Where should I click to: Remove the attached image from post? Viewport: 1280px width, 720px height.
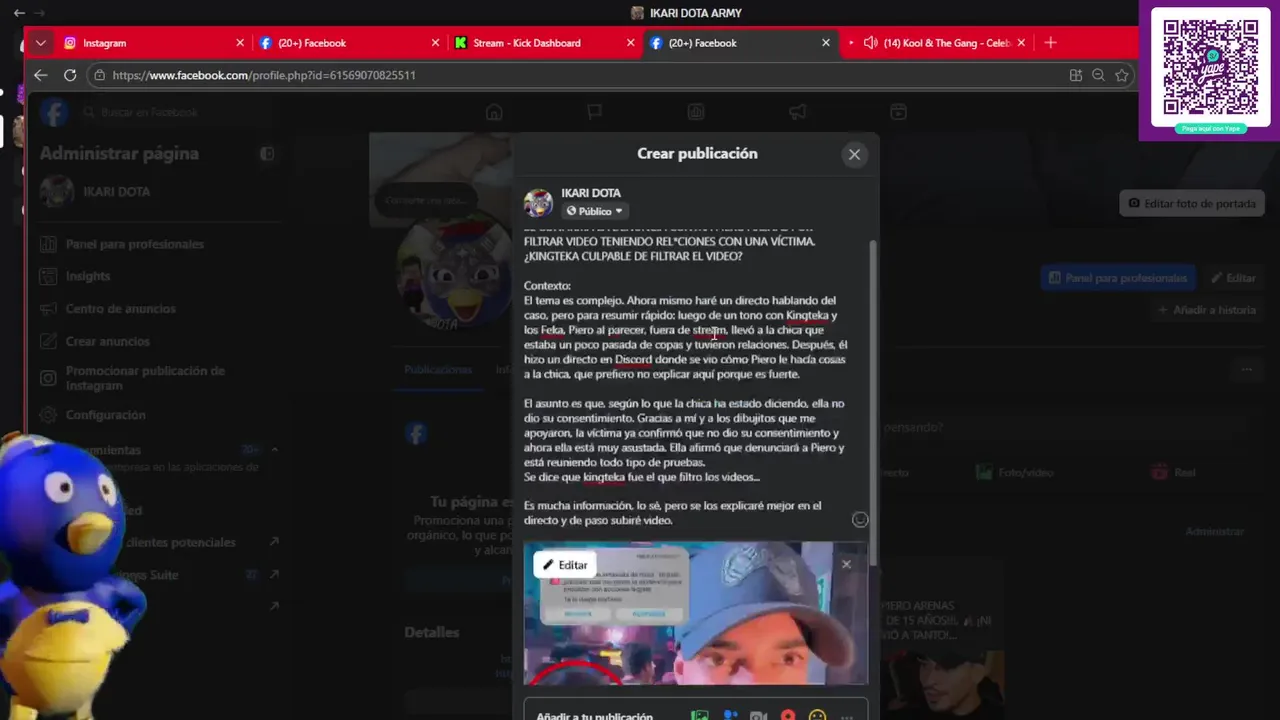(846, 564)
